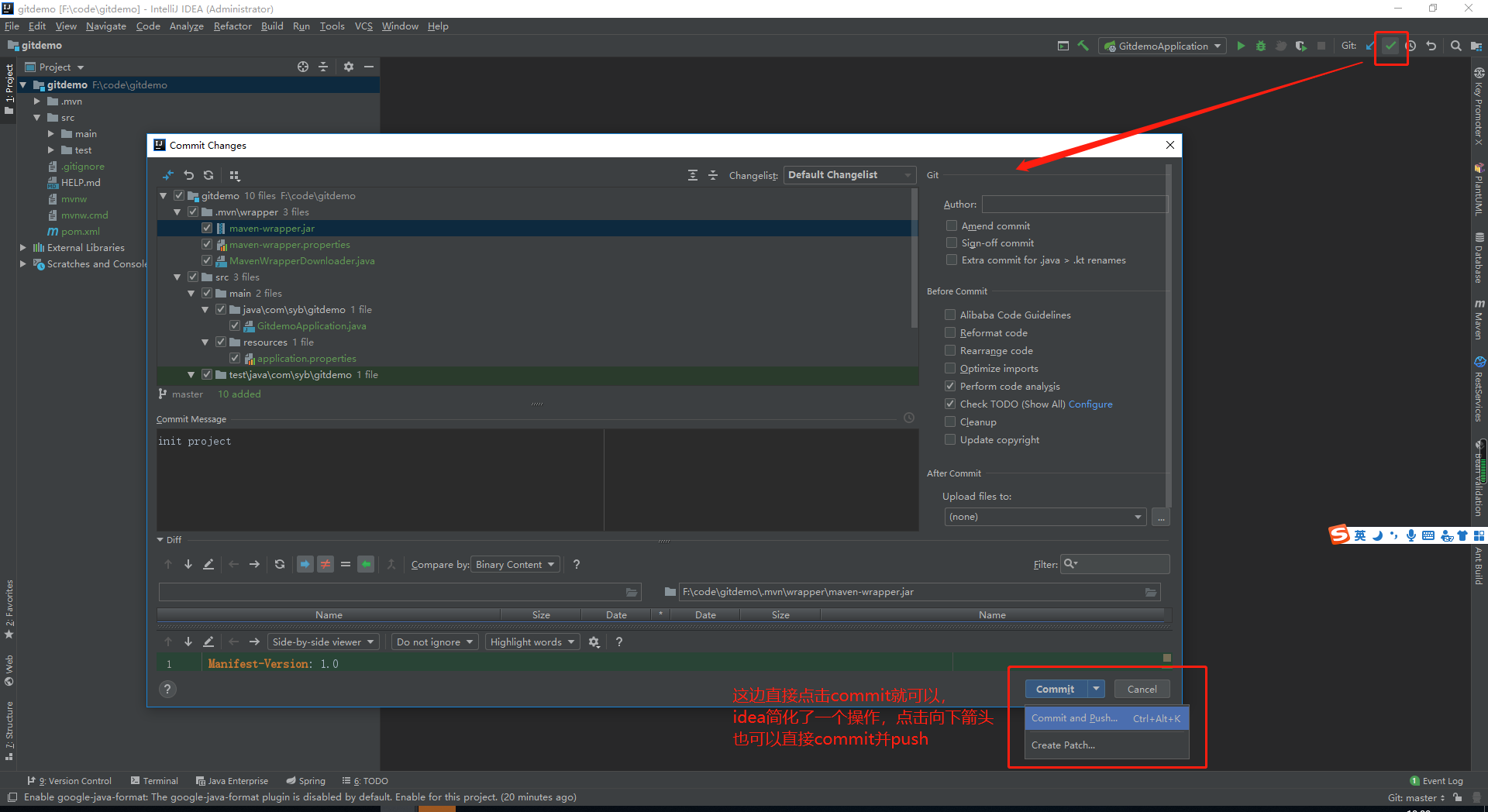The height and width of the screenshot is (812, 1488).
Task: Expand the External Libraries tree node
Action: [22, 247]
